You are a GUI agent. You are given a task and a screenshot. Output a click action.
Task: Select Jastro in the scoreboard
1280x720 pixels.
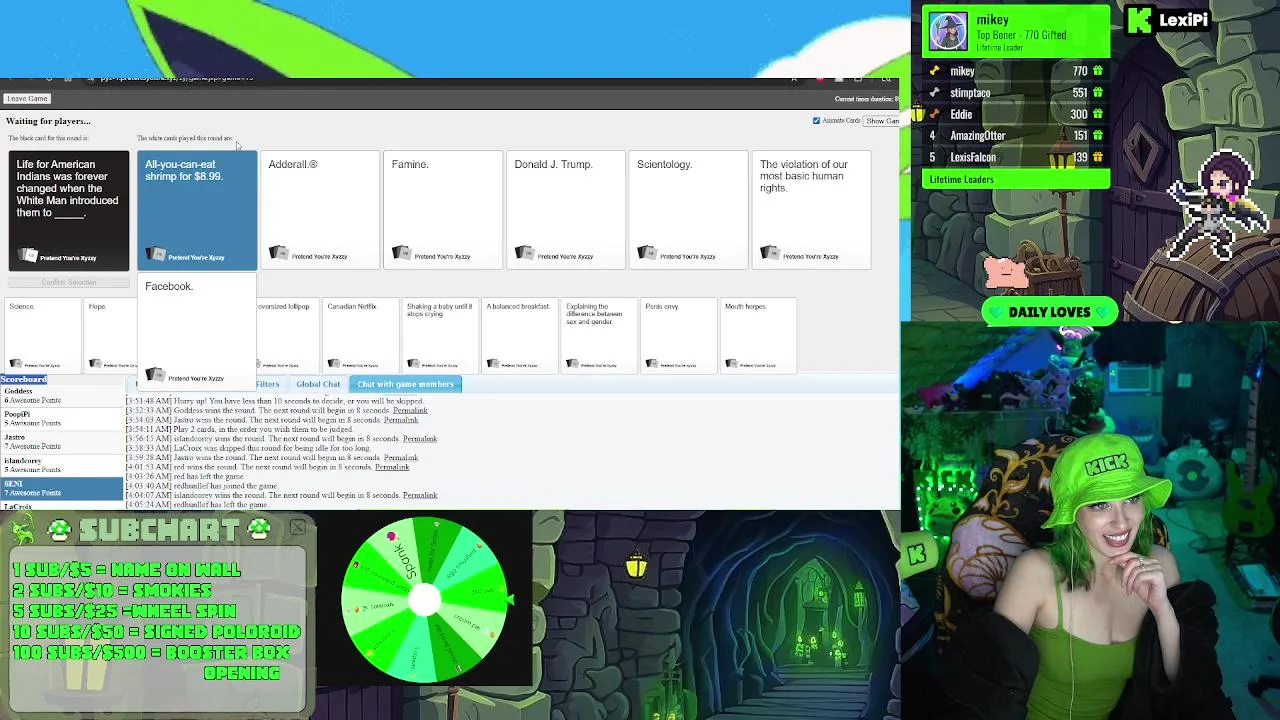(x=61, y=442)
